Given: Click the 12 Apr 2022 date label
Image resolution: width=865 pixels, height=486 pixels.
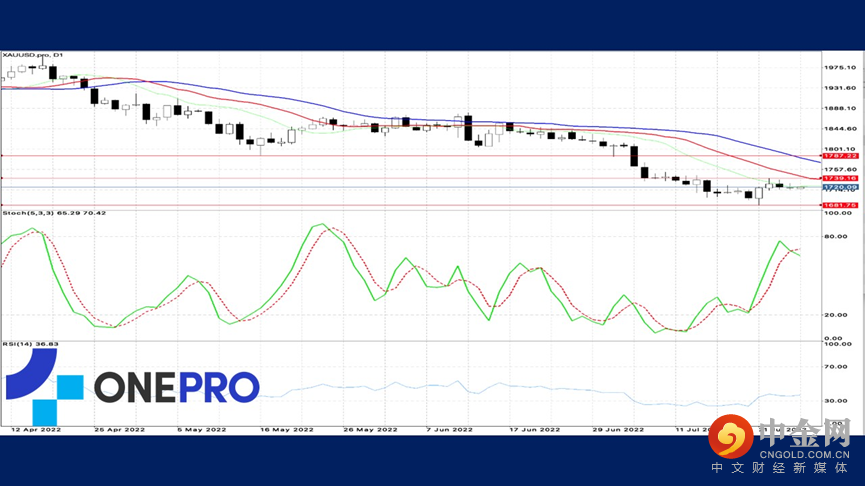Looking at the screenshot, I should click(36, 430).
